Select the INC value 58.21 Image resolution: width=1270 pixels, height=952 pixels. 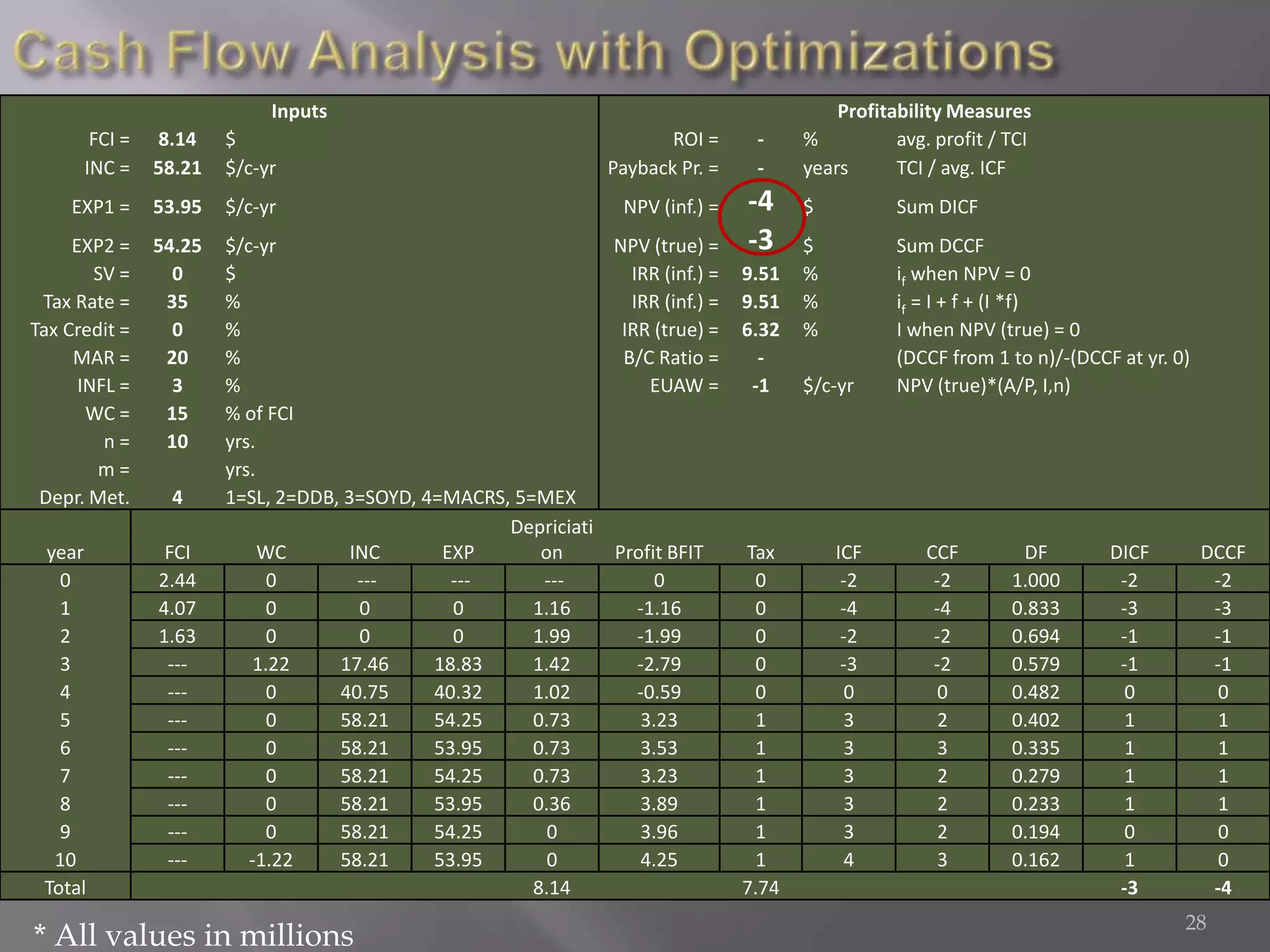pyautogui.click(x=177, y=168)
